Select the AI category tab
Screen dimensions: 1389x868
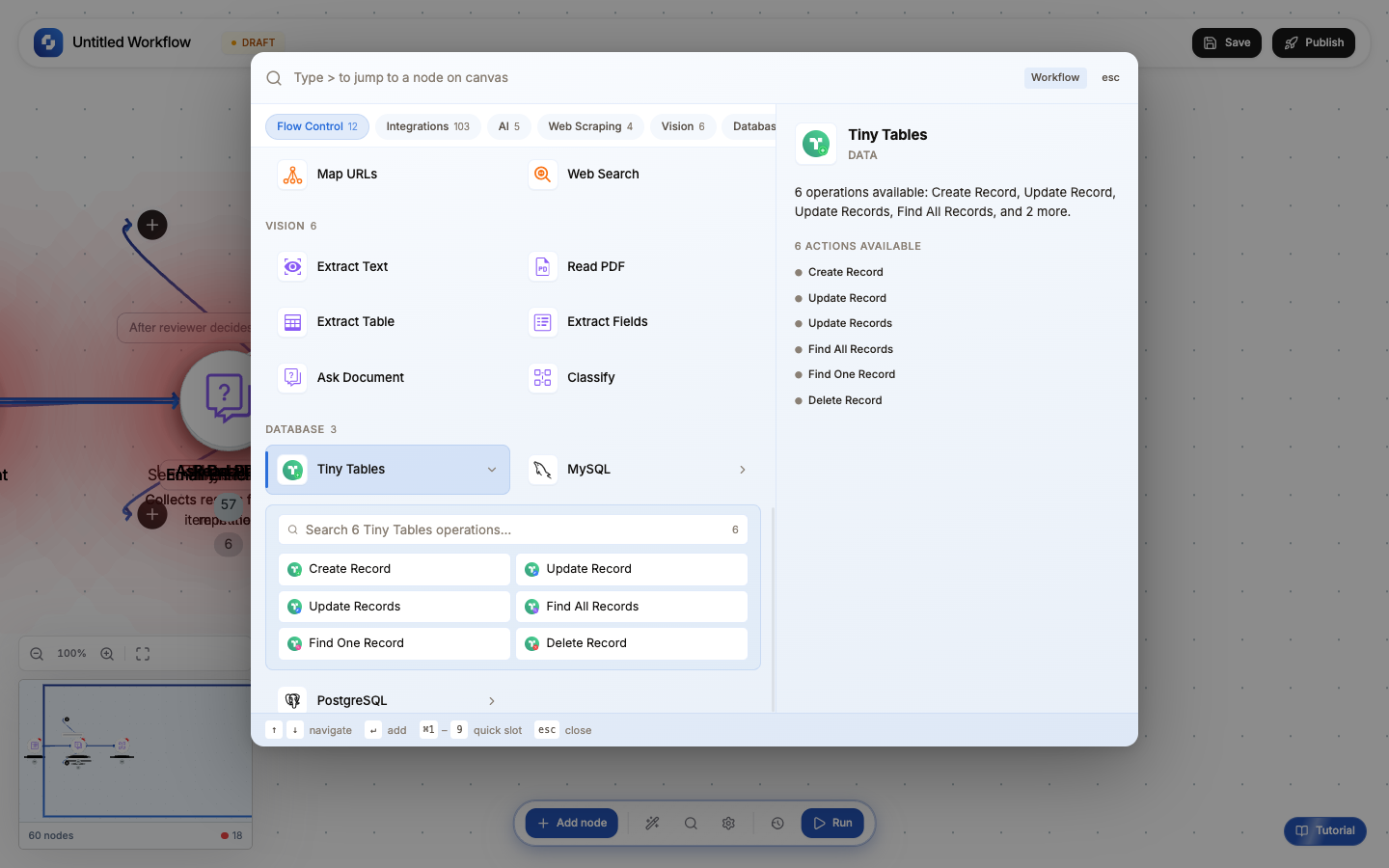[x=509, y=126]
